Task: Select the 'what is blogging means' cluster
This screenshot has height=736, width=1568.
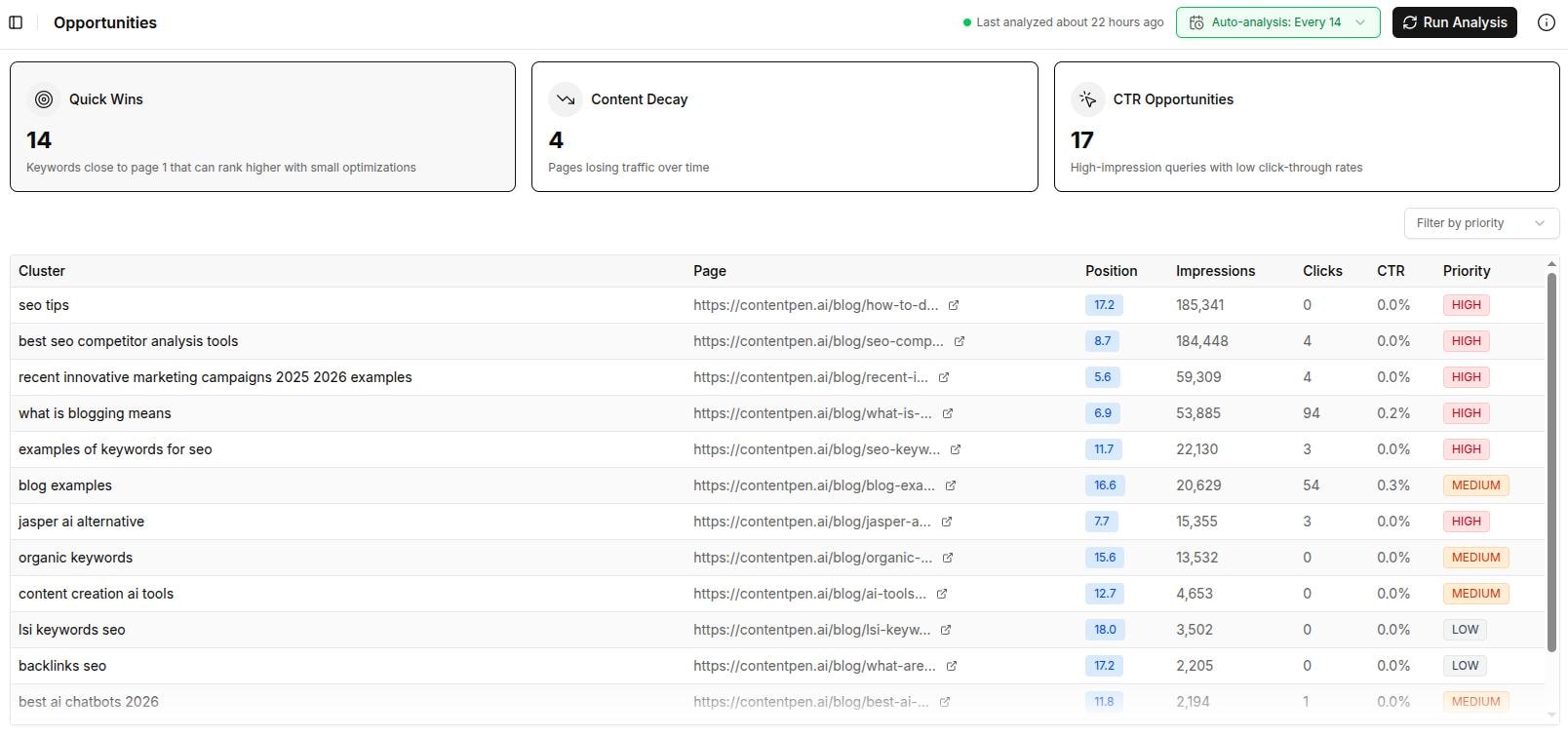Action: tap(95, 413)
